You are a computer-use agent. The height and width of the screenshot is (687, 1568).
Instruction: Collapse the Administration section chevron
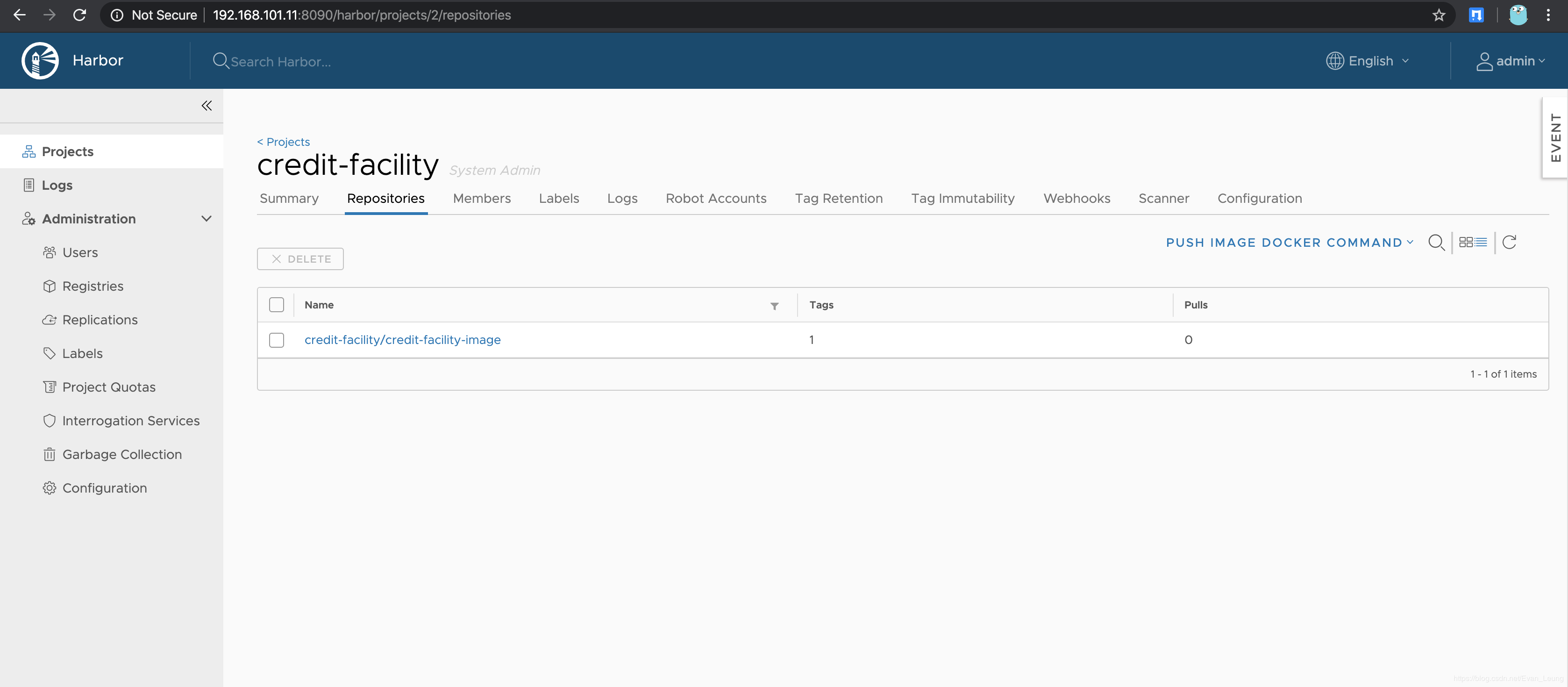pyautogui.click(x=207, y=219)
